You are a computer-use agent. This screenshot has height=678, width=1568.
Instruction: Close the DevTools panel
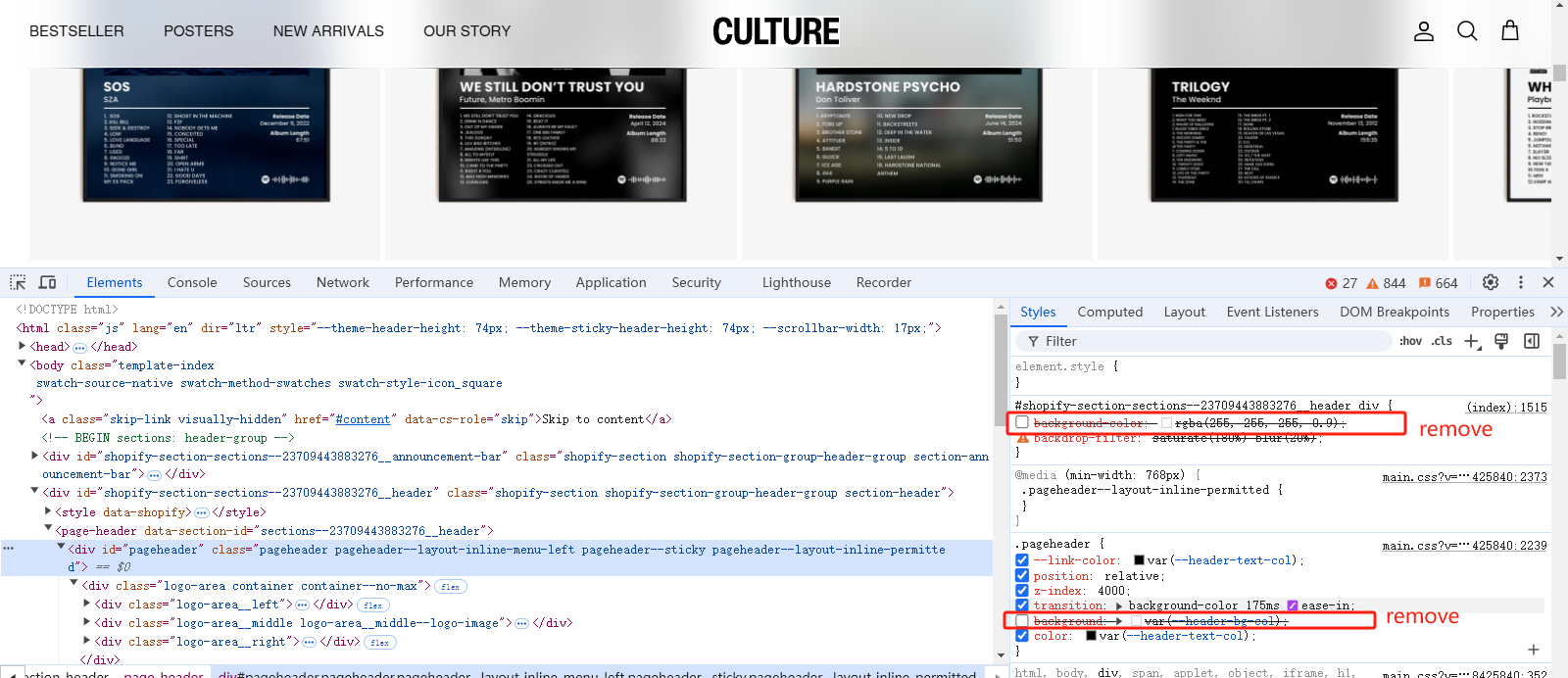click(x=1548, y=282)
